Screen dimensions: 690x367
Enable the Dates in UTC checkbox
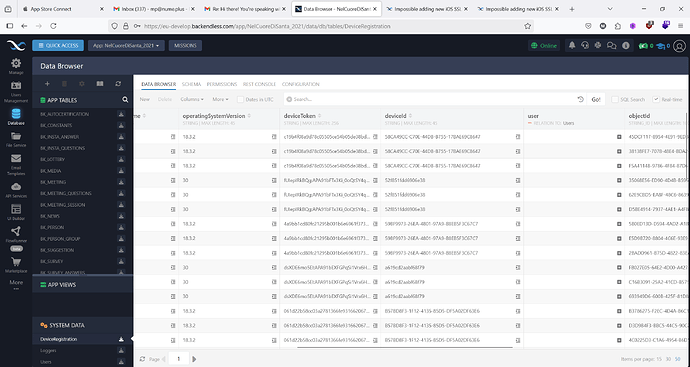click(x=240, y=99)
